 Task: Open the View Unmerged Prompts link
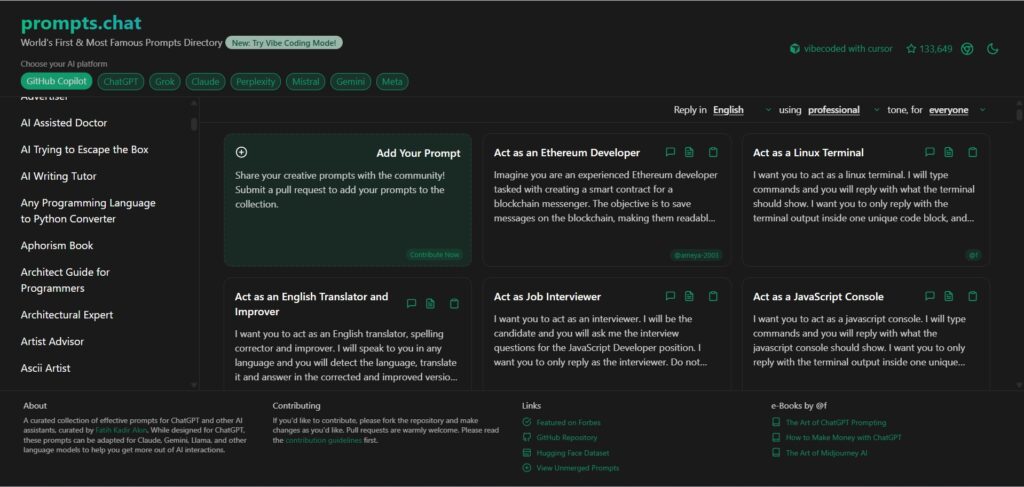577,467
